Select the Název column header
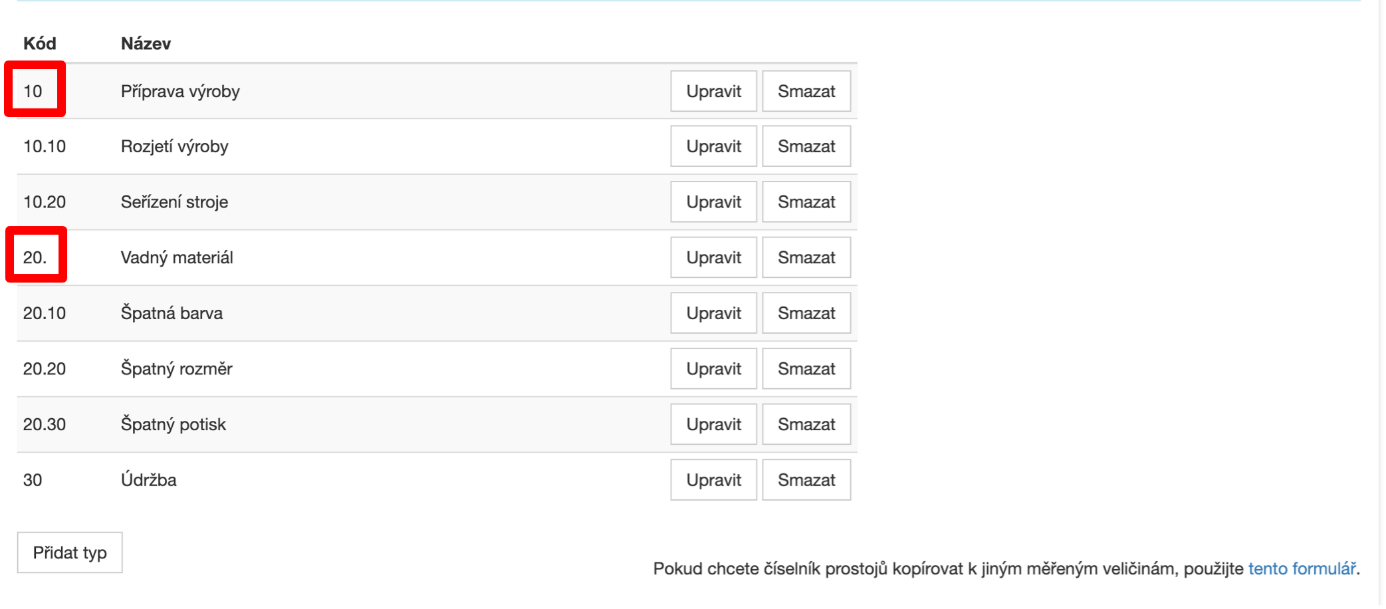Viewport: 1386px width, 609px height. tap(146, 44)
